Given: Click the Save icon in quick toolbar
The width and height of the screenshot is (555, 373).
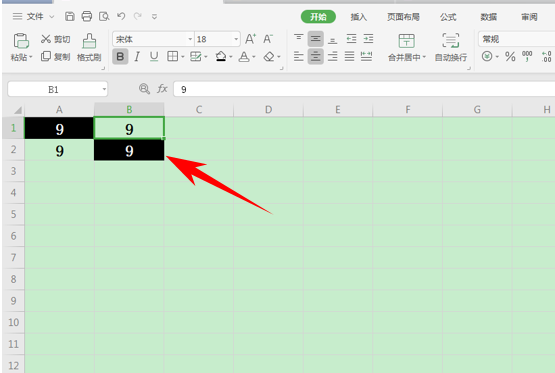Looking at the screenshot, I should [70, 16].
